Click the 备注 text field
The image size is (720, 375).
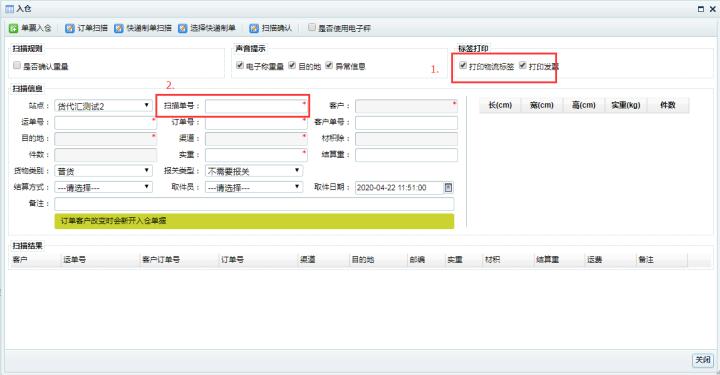point(254,204)
